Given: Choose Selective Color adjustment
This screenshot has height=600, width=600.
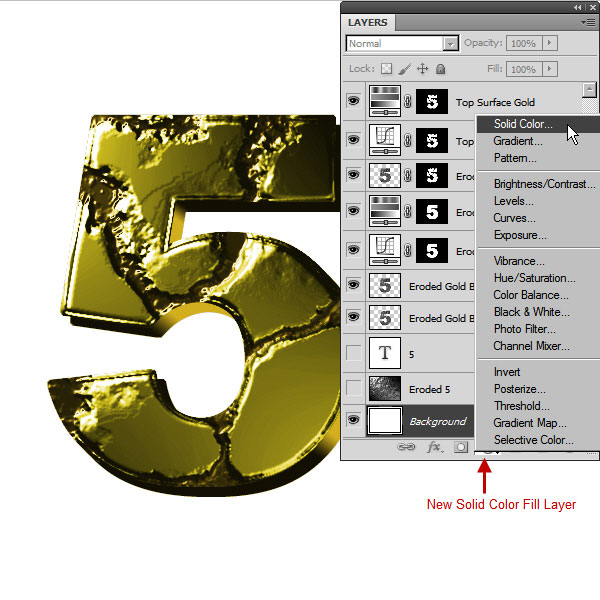Looking at the screenshot, I should tap(538, 440).
